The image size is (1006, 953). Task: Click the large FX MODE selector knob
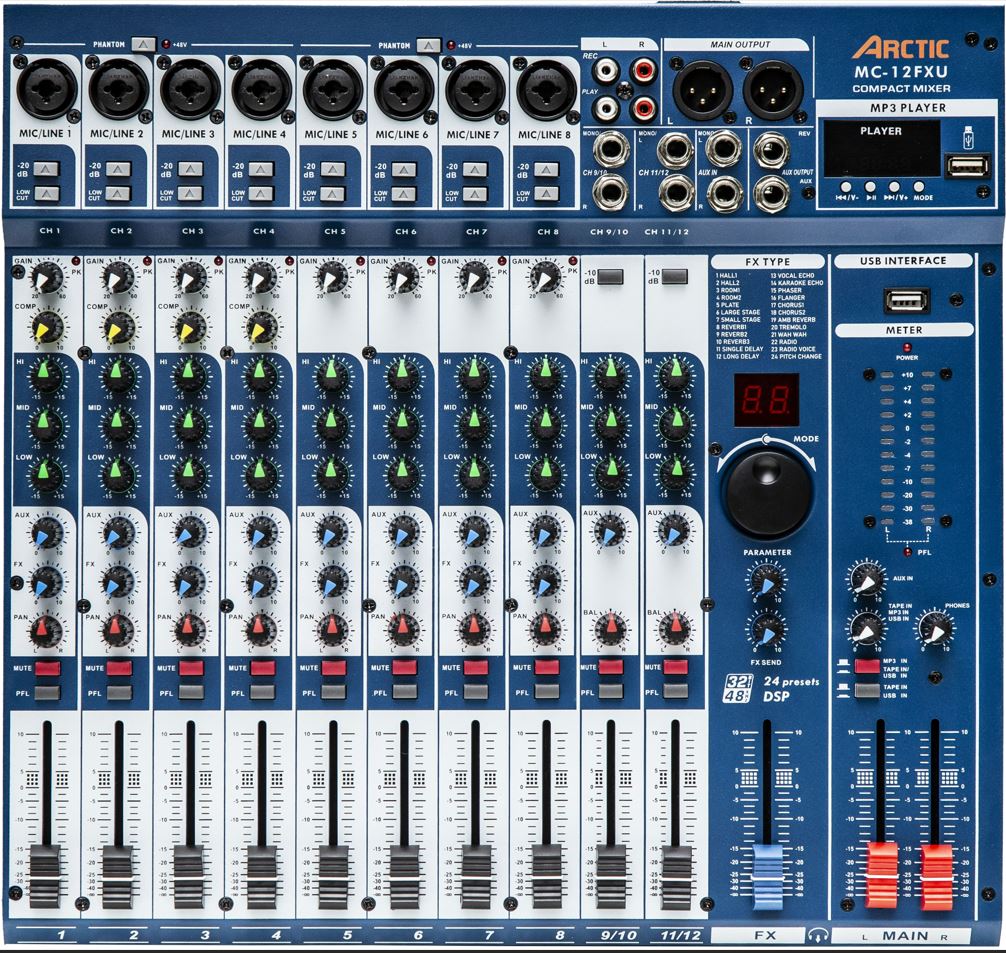click(765, 482)
